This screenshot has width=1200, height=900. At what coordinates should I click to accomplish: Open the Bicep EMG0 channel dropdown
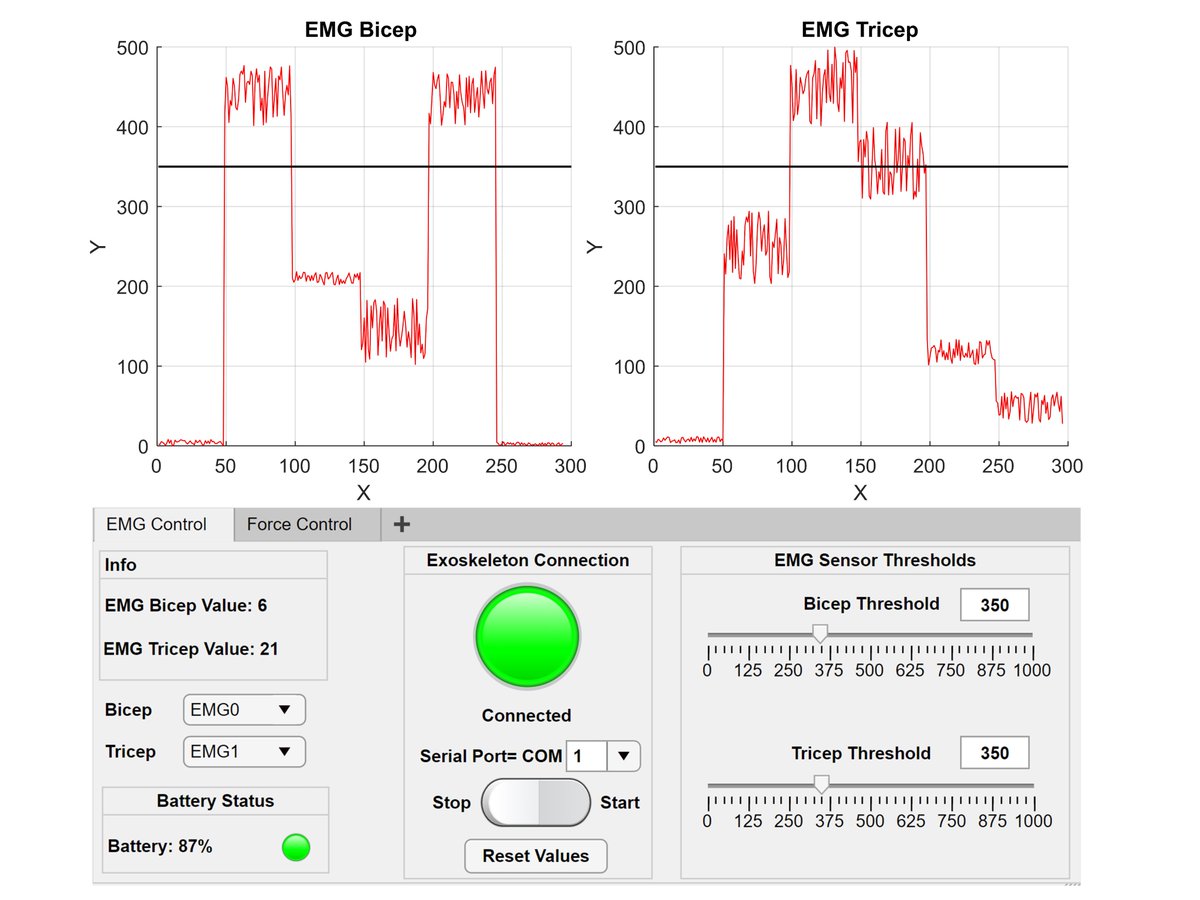[245, 710]
